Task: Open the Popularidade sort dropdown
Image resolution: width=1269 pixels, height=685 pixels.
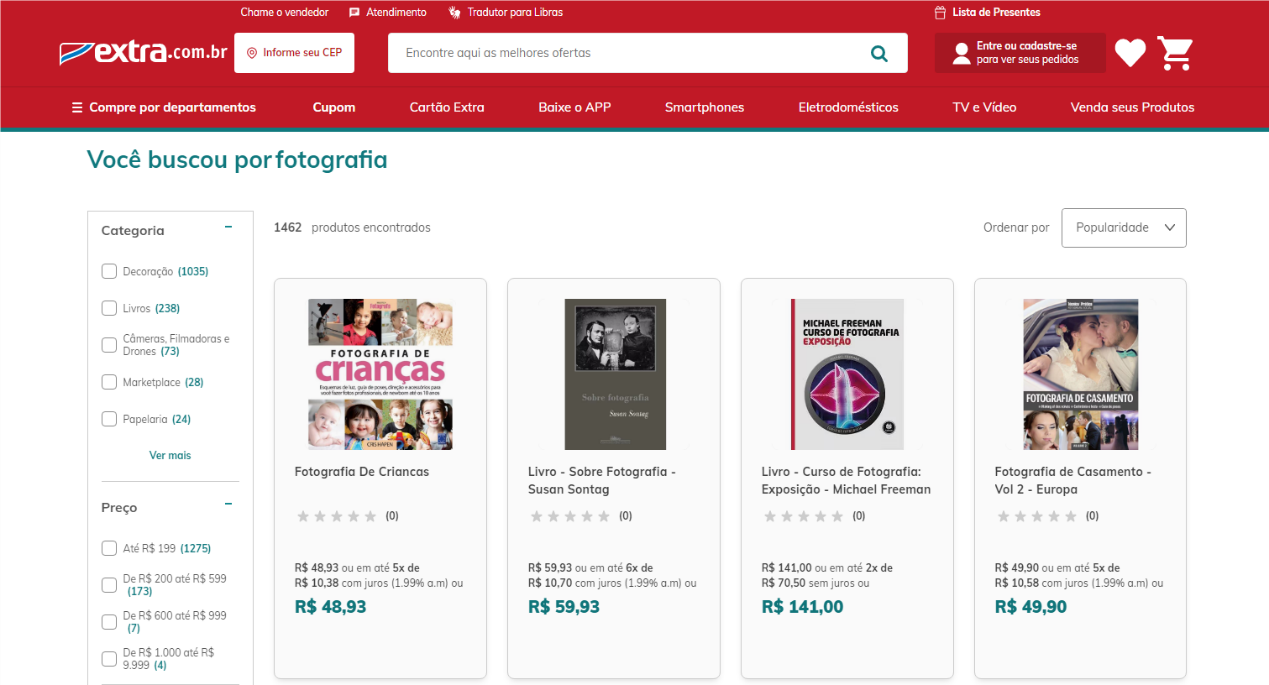Action: 1123,228
